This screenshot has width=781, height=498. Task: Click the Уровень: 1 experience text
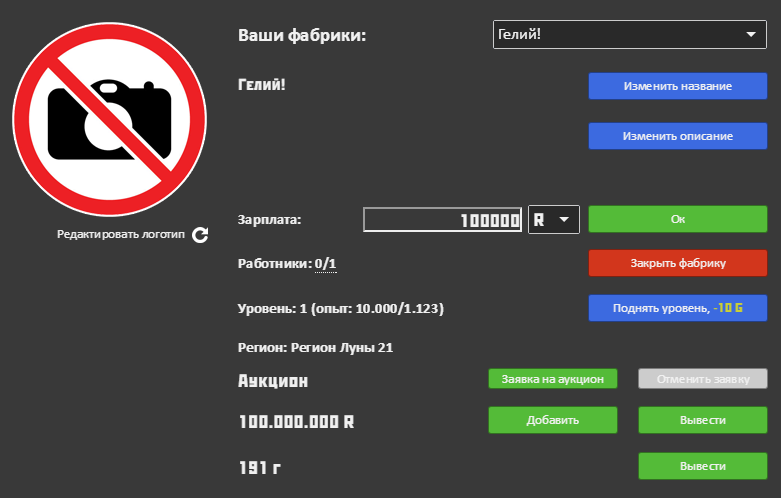pos(340,309)
